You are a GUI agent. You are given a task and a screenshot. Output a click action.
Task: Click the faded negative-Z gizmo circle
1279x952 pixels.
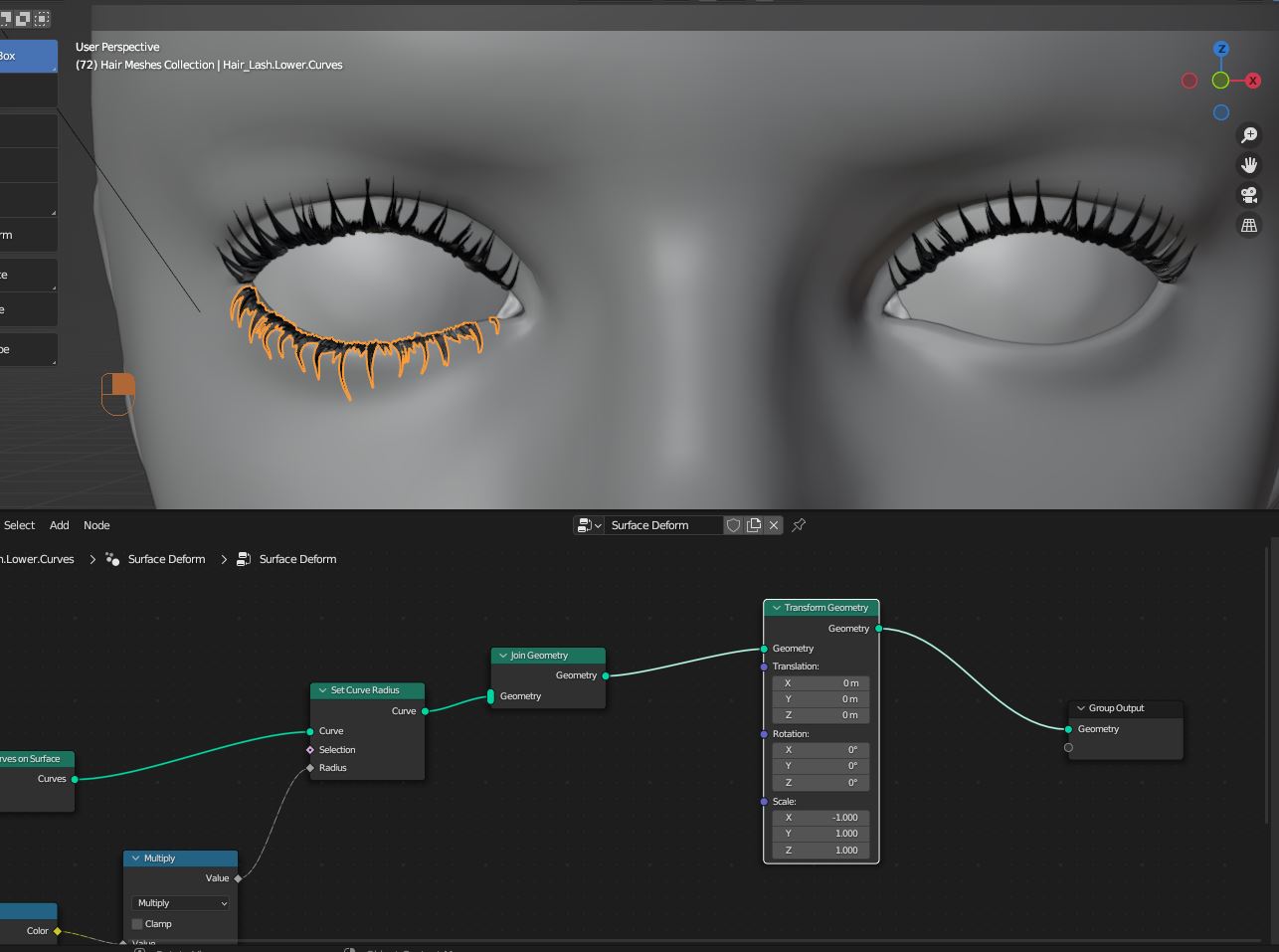coord(1221,112)
